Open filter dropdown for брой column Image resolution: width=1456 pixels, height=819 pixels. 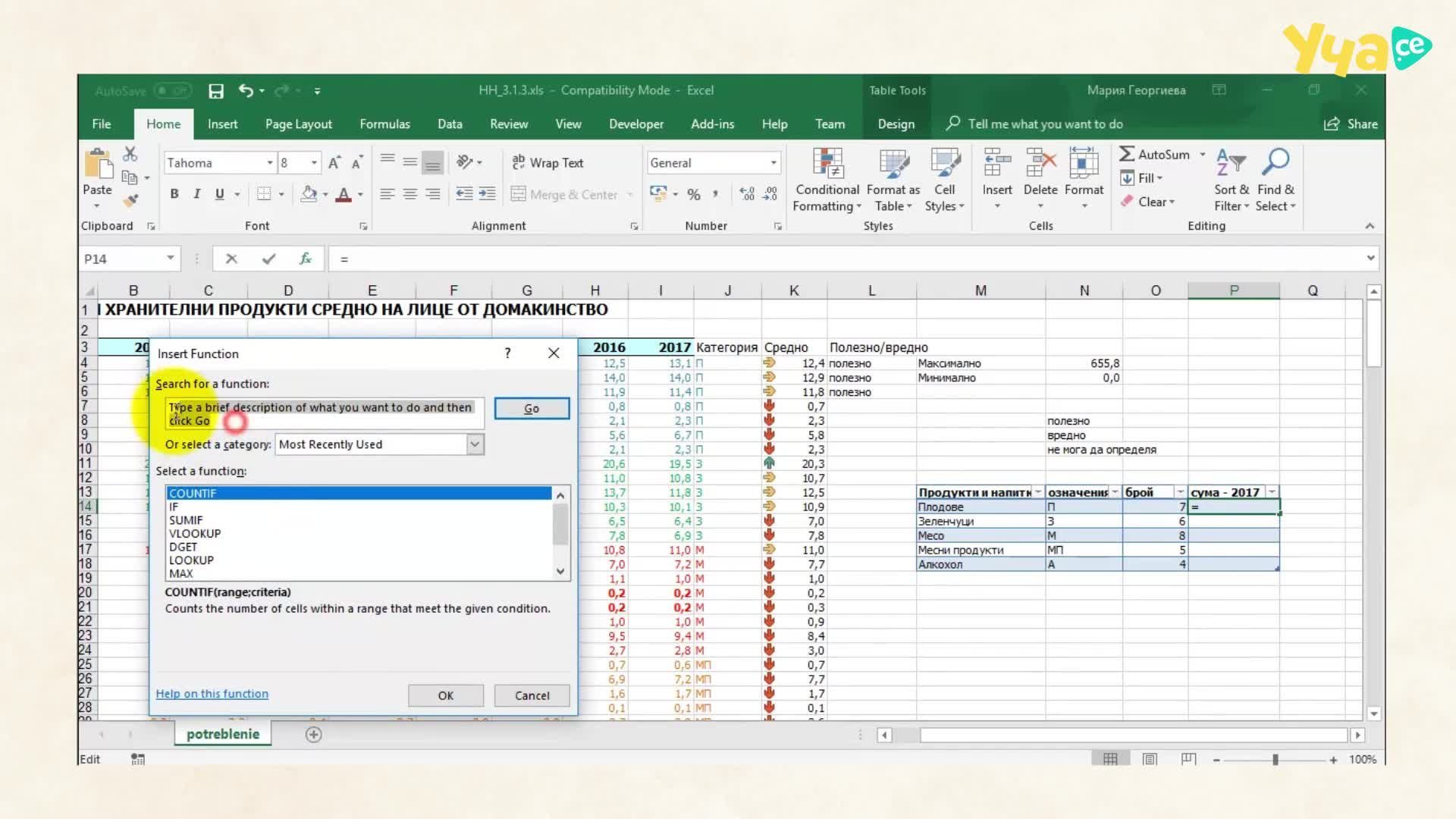pos(1181,492)
